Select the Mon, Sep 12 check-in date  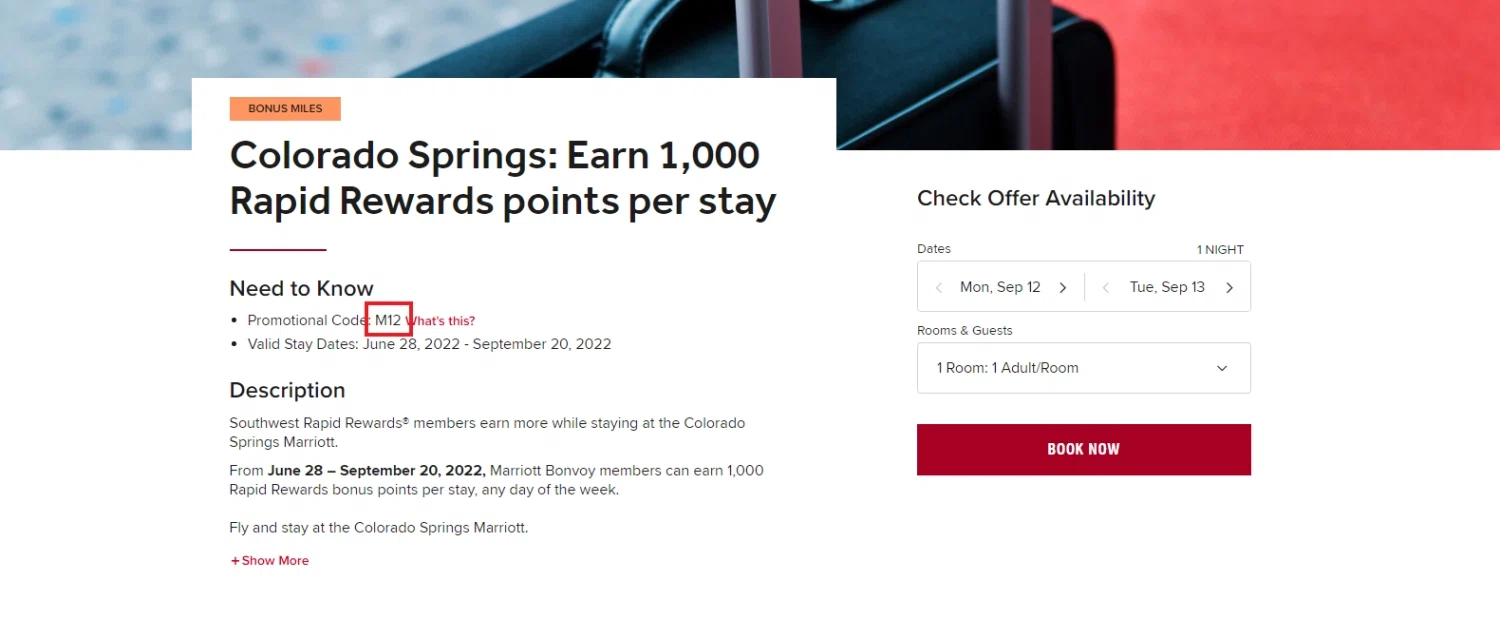1000,287
